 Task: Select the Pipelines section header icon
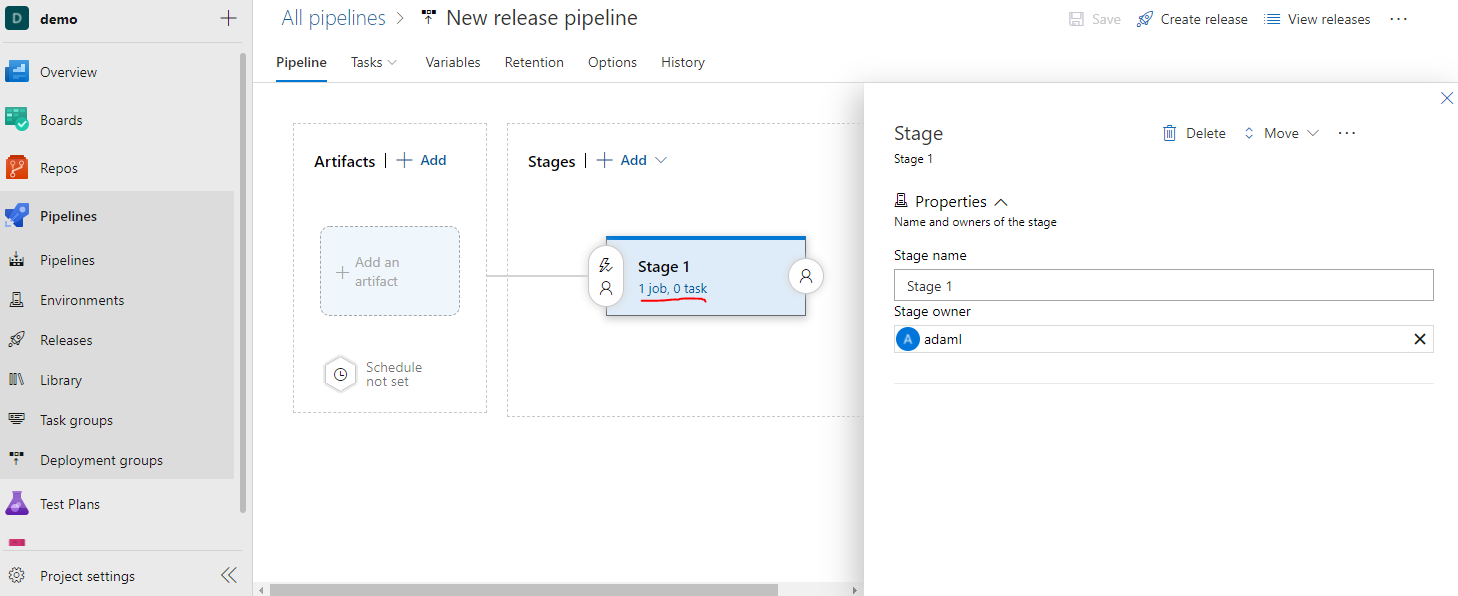coord(17,216)
